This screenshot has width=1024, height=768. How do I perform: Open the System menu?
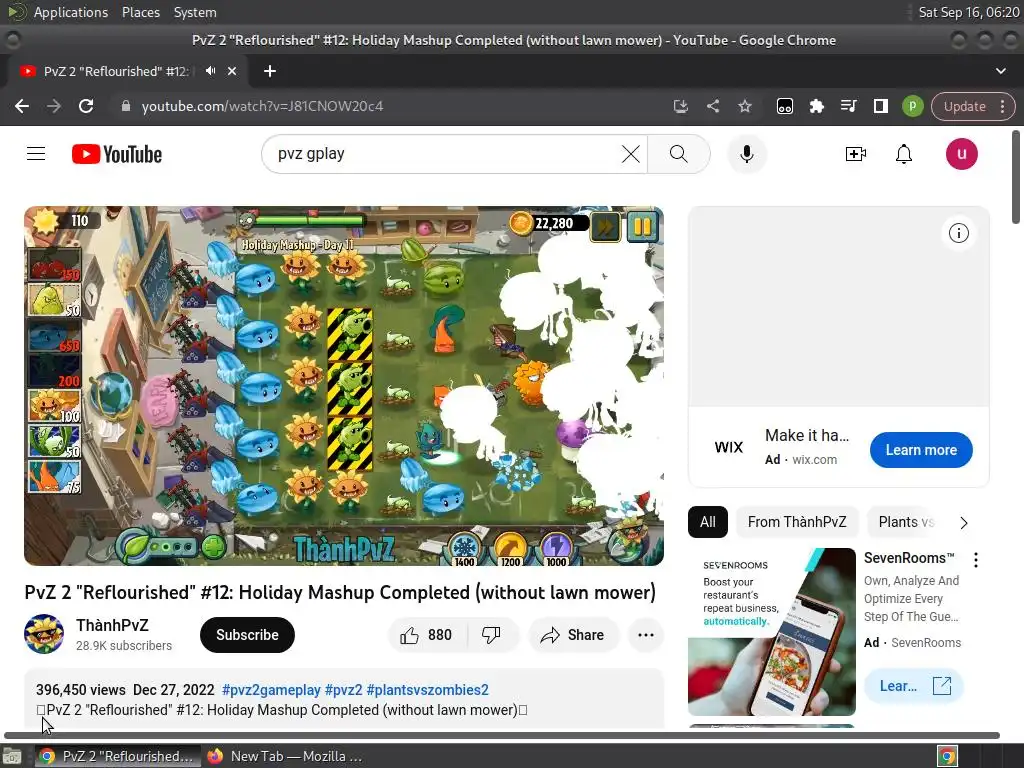tap(195, 12)
